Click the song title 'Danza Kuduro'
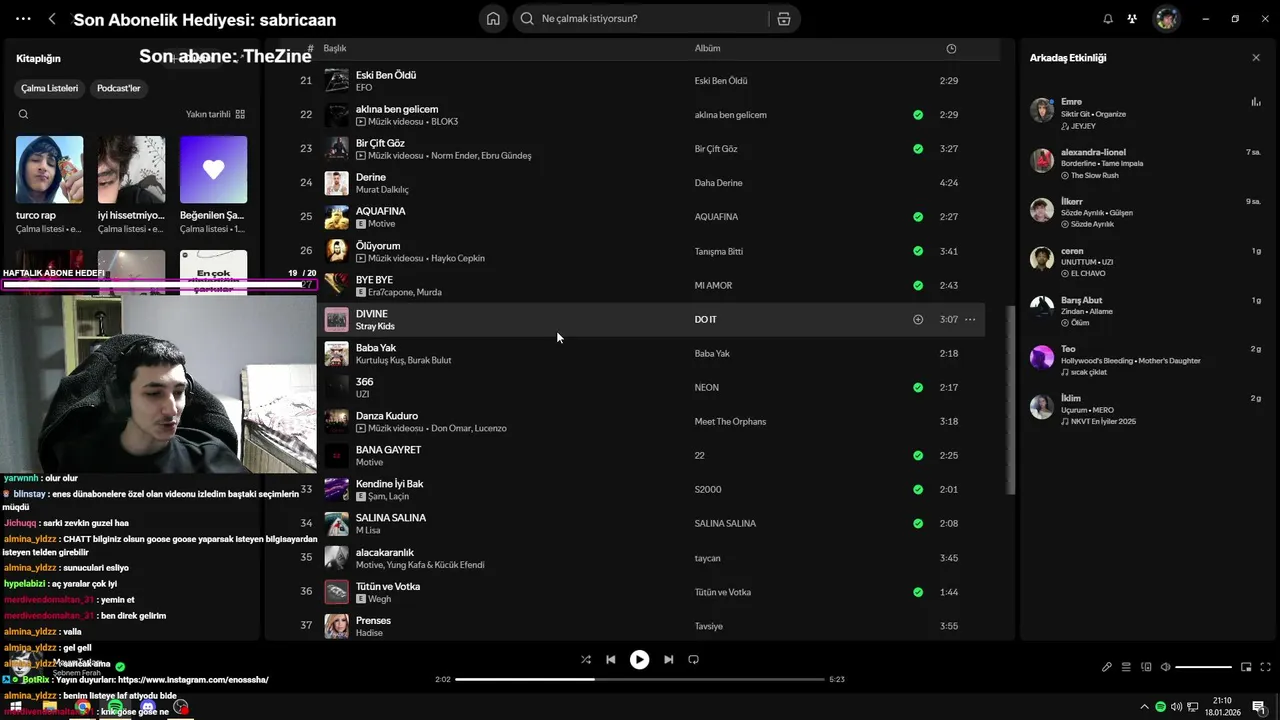 (387, 415)
